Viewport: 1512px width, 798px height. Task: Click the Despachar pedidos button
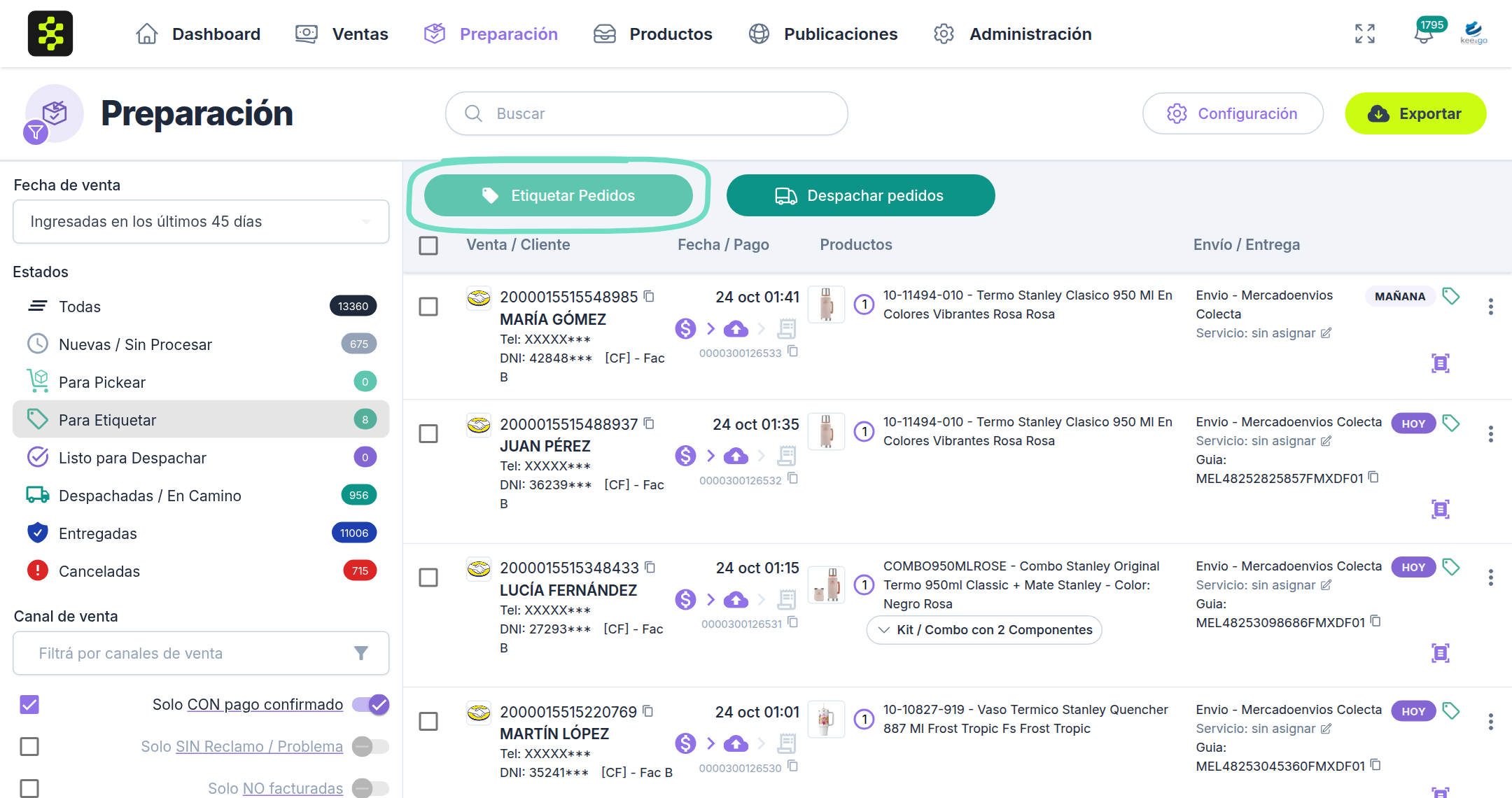(x=860, y=195)
